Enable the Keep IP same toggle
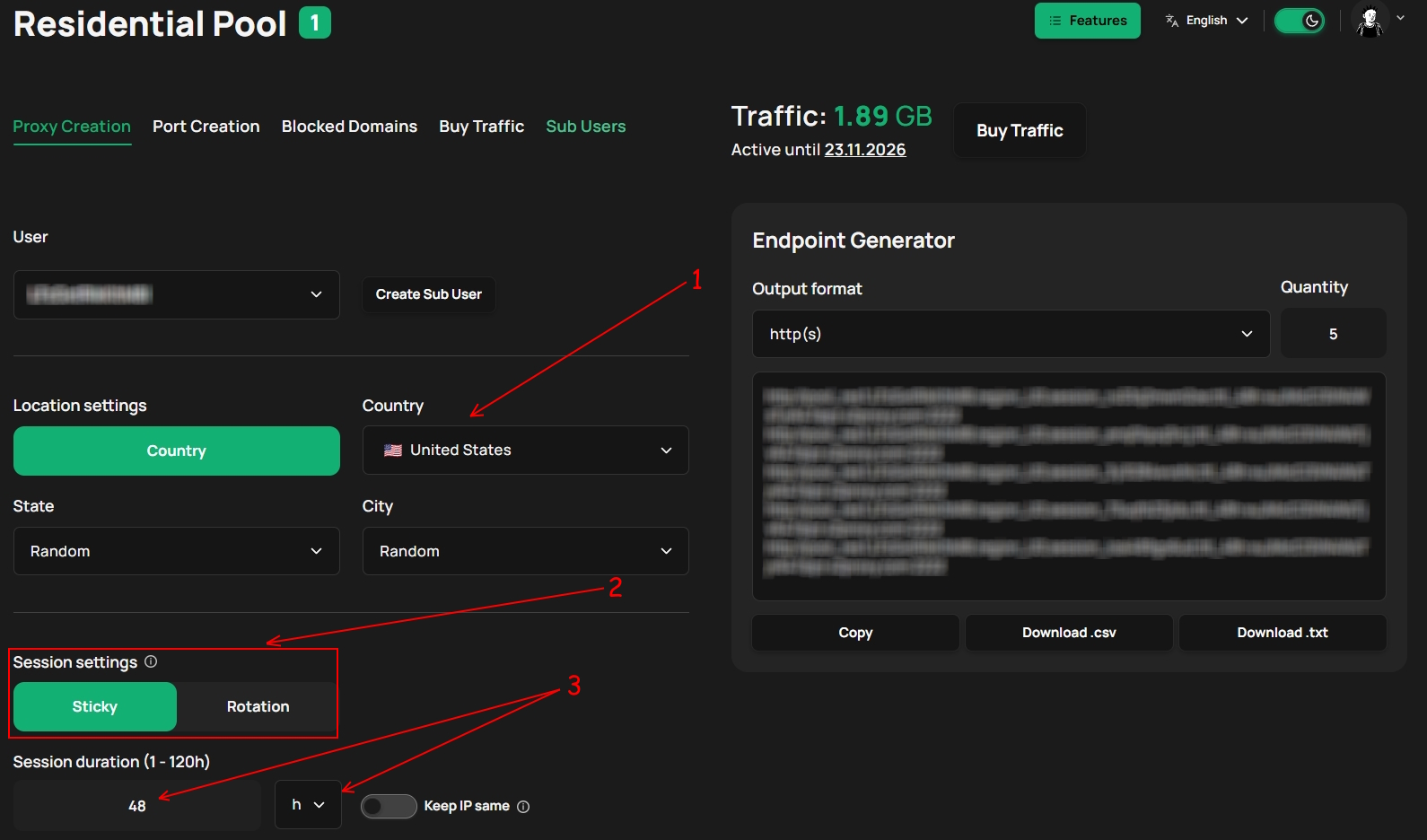 [x=389, y=806]
